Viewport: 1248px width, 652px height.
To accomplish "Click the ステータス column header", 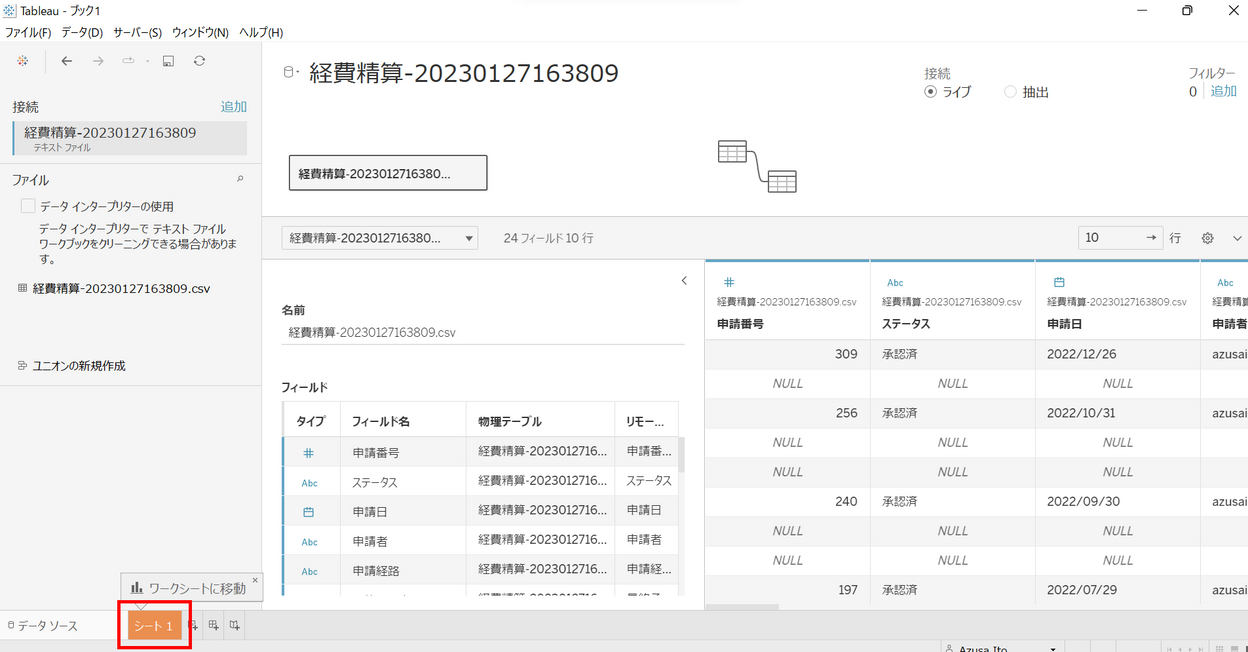I will point(906,324).
